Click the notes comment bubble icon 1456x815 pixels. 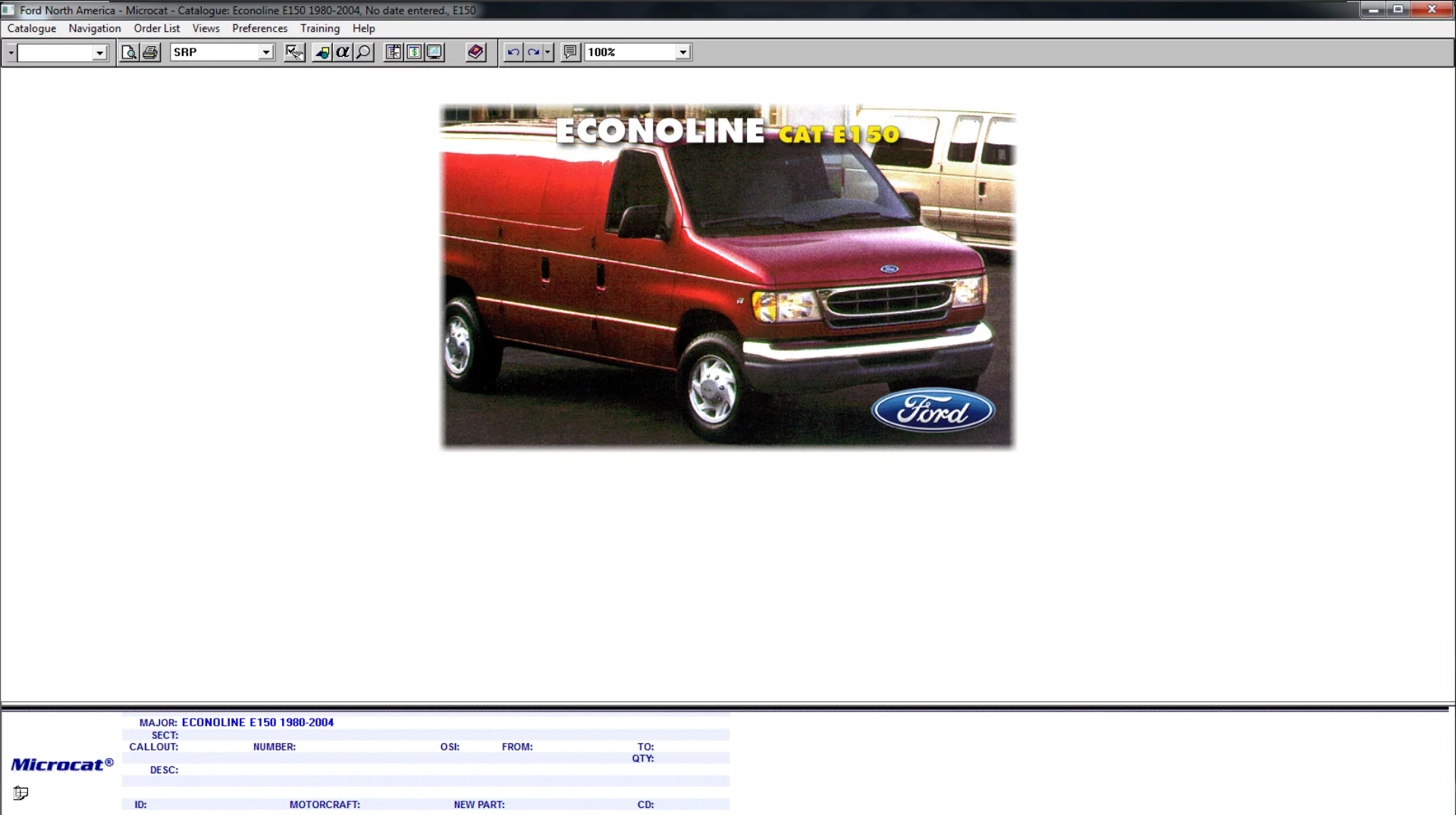(x=570, y=52)
